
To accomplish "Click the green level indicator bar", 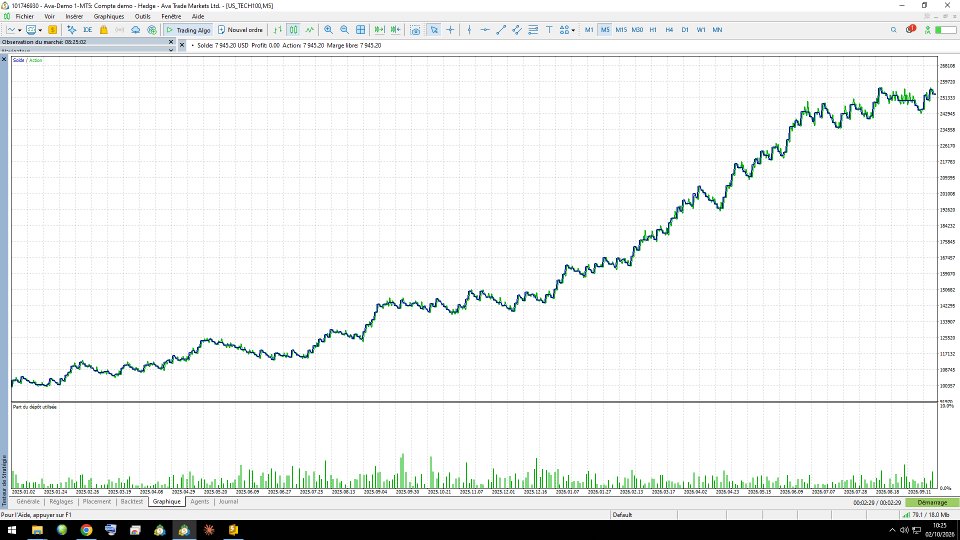I will click(x=946, y=29).
